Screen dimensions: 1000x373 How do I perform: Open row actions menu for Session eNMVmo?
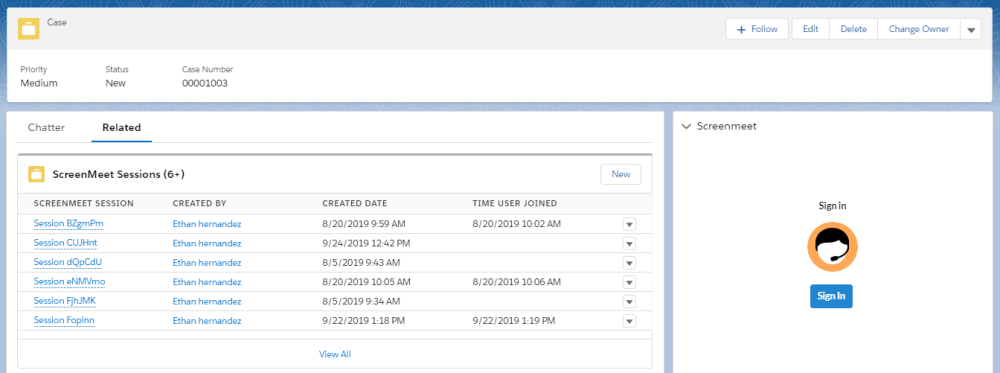point(629,282)
